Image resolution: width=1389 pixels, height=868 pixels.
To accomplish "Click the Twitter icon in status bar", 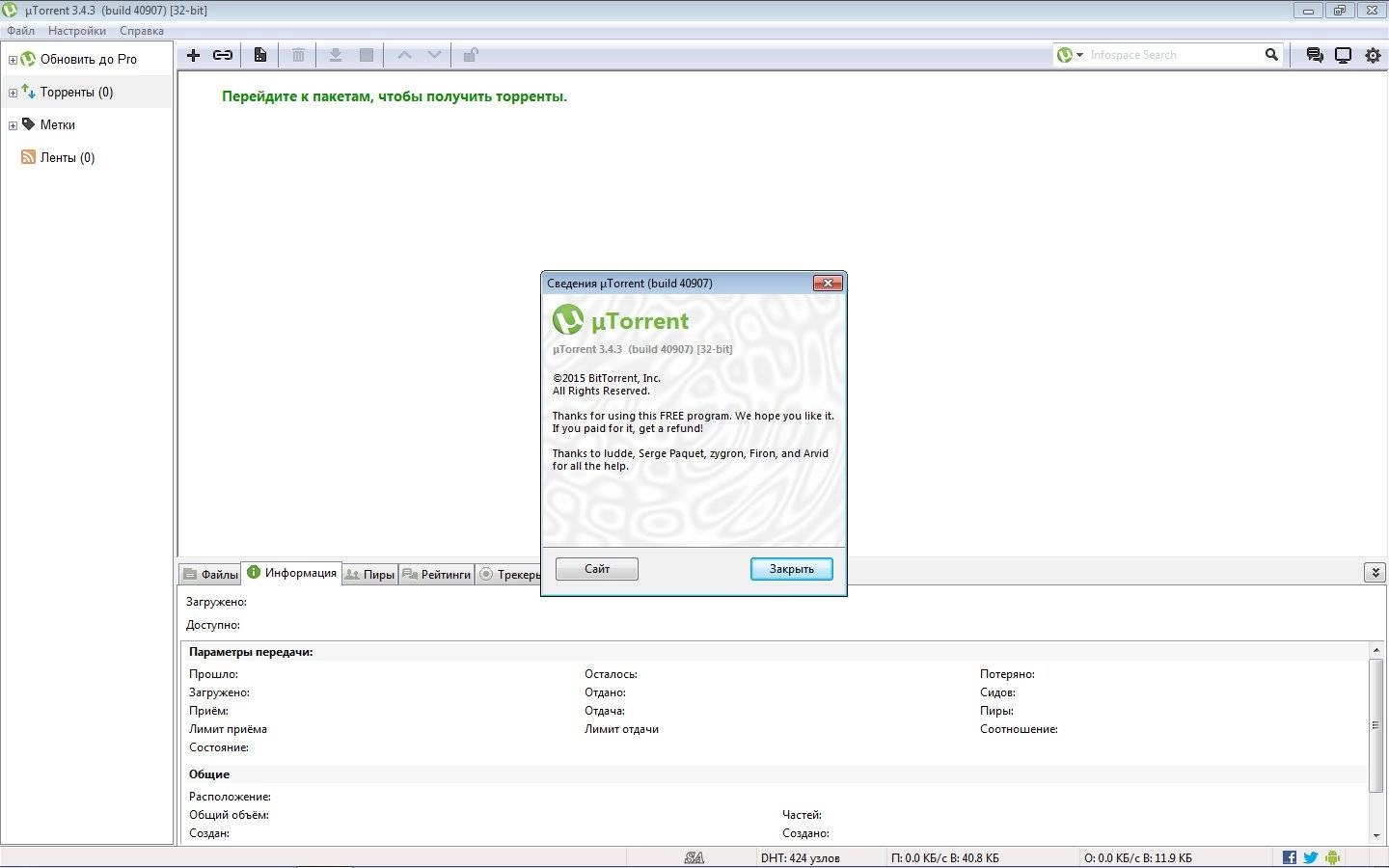I will 1311,857.
